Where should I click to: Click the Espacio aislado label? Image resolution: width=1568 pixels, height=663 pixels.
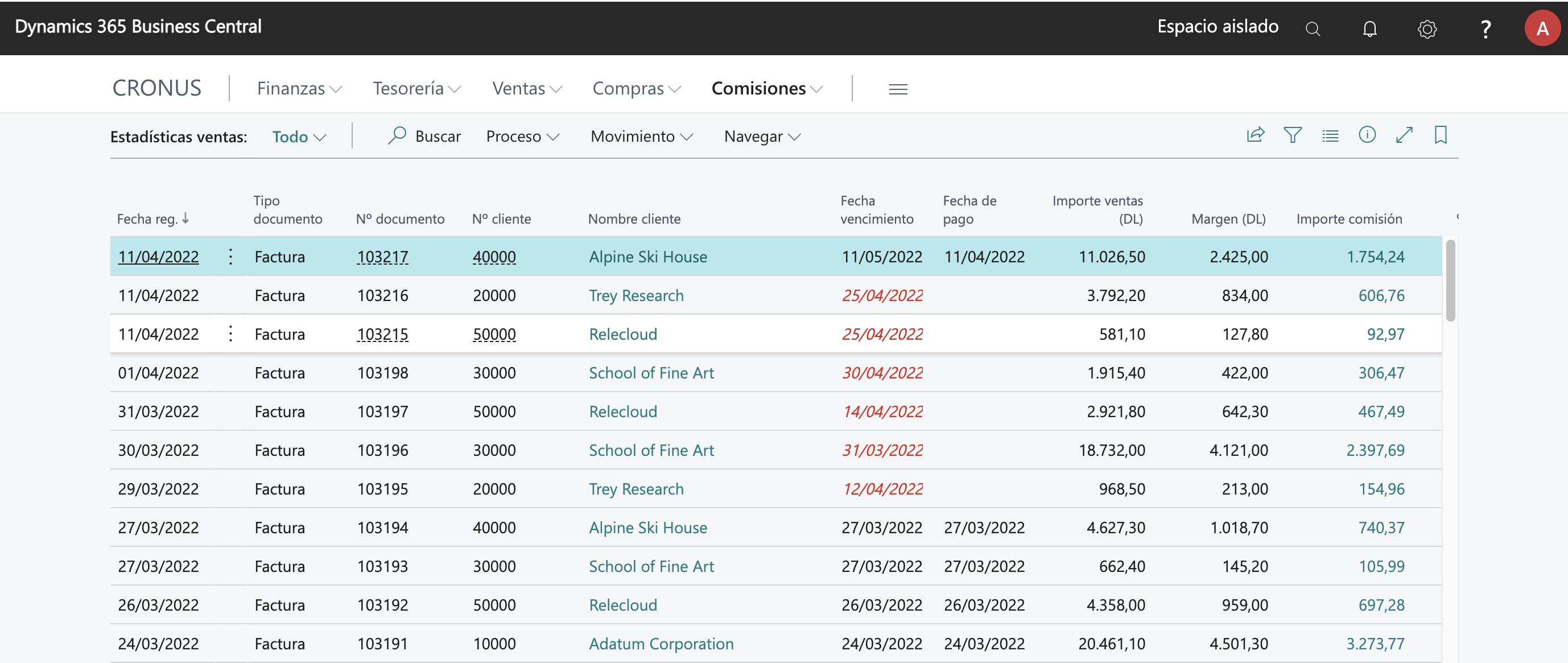[1217, 26]
